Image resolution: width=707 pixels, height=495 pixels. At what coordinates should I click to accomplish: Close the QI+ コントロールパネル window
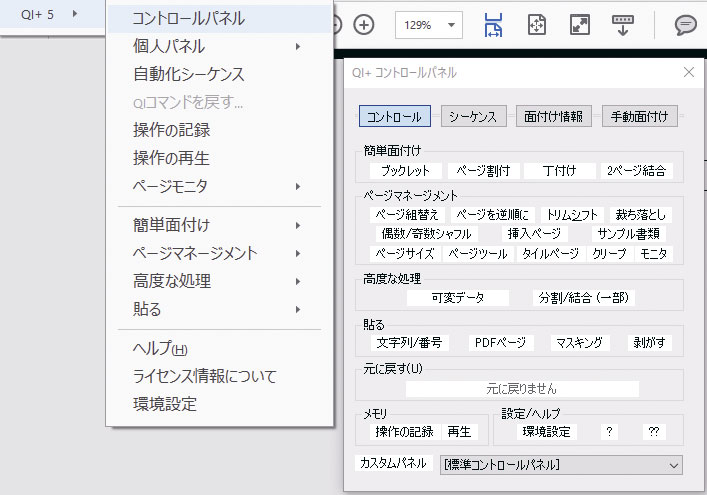tap(689, 72)
